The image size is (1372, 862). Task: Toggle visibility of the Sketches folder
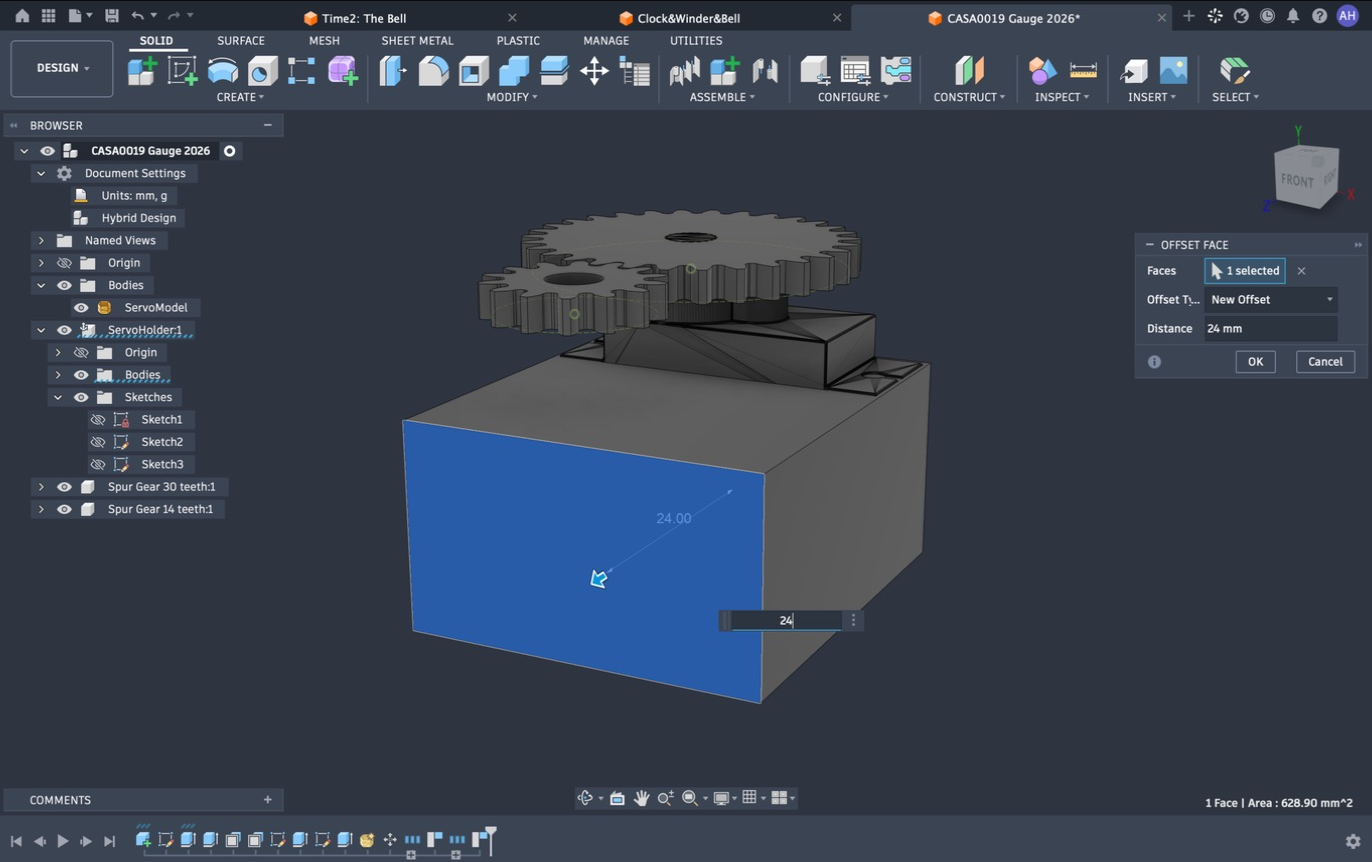point(81,397)
